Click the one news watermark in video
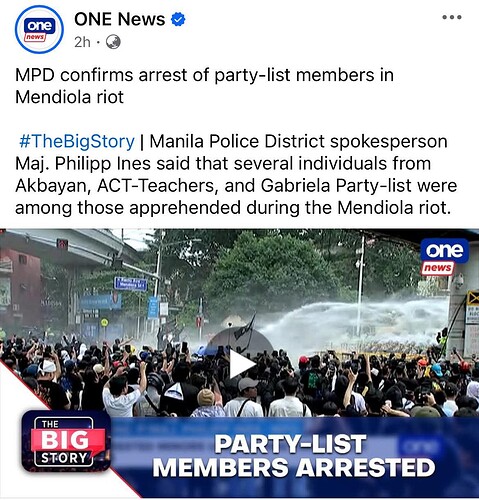 [444, 257]
